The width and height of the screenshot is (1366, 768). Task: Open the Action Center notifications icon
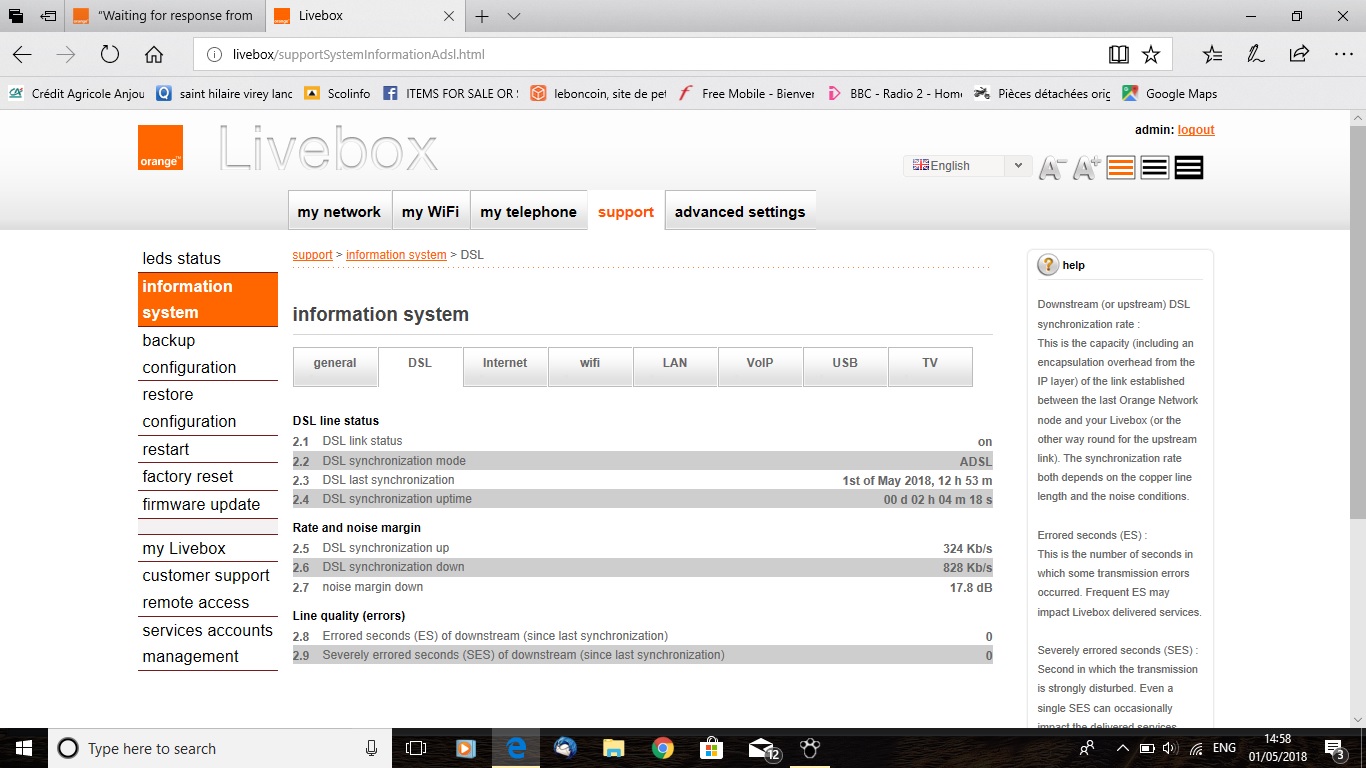pyautogui.click(x=1335, y=748)
